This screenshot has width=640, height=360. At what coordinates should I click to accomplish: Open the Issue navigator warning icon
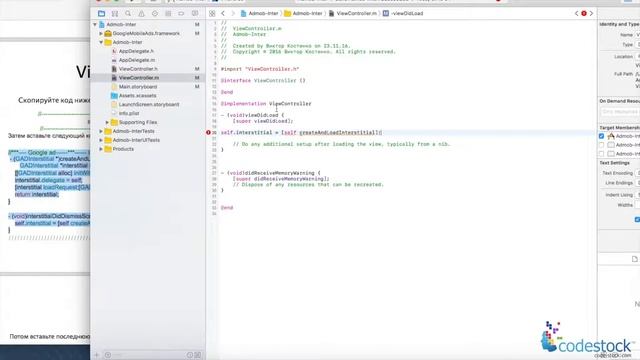point(141,13)
